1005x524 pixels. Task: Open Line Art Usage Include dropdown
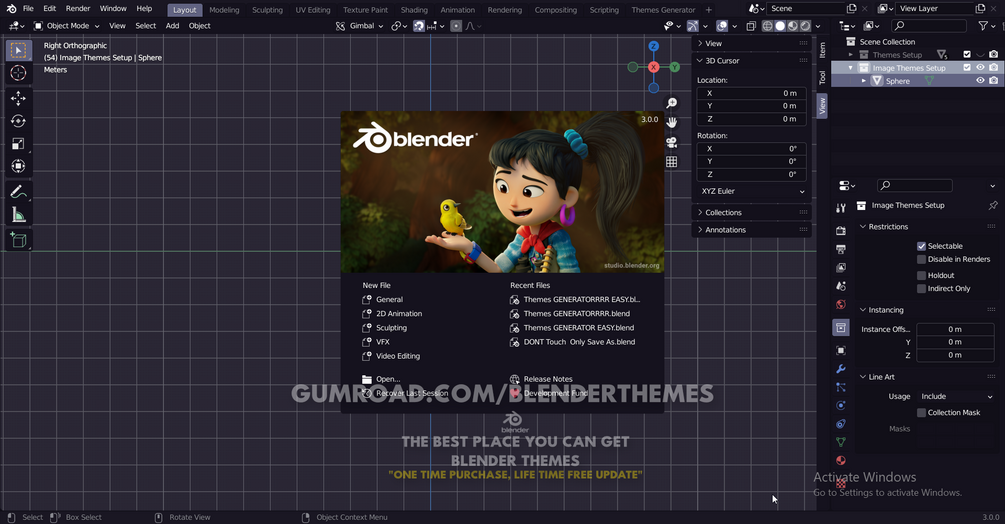tap(956, 397)
